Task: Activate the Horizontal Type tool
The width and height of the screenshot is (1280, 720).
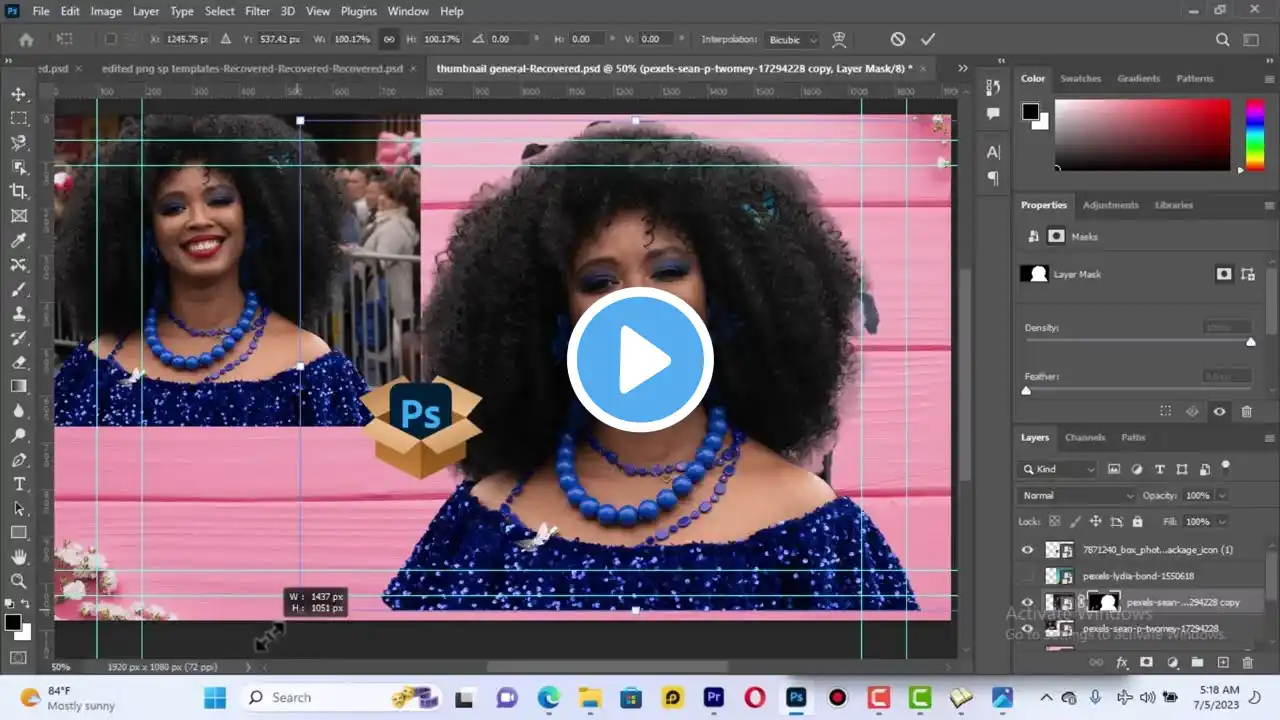Action: tap(18, 484)
